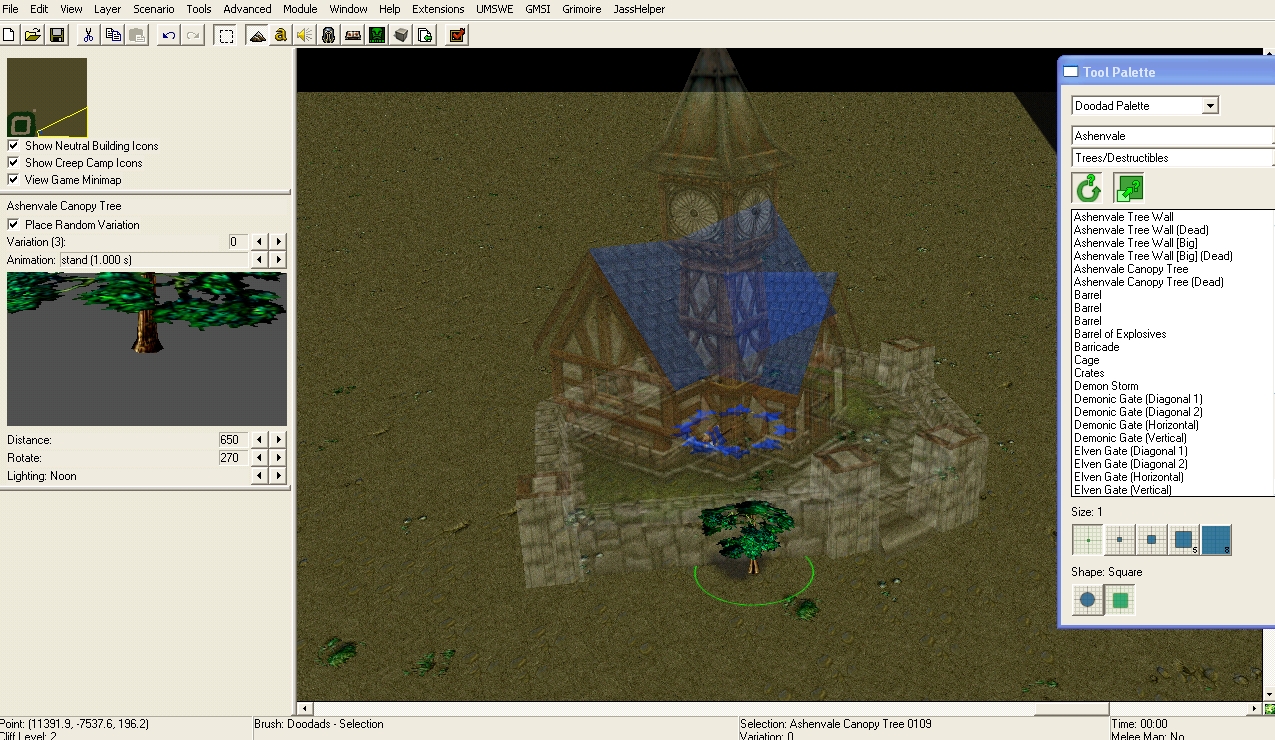
Task: Select Ashenvale Canopy Tree in doodad list
Action: click(1131, 269)
